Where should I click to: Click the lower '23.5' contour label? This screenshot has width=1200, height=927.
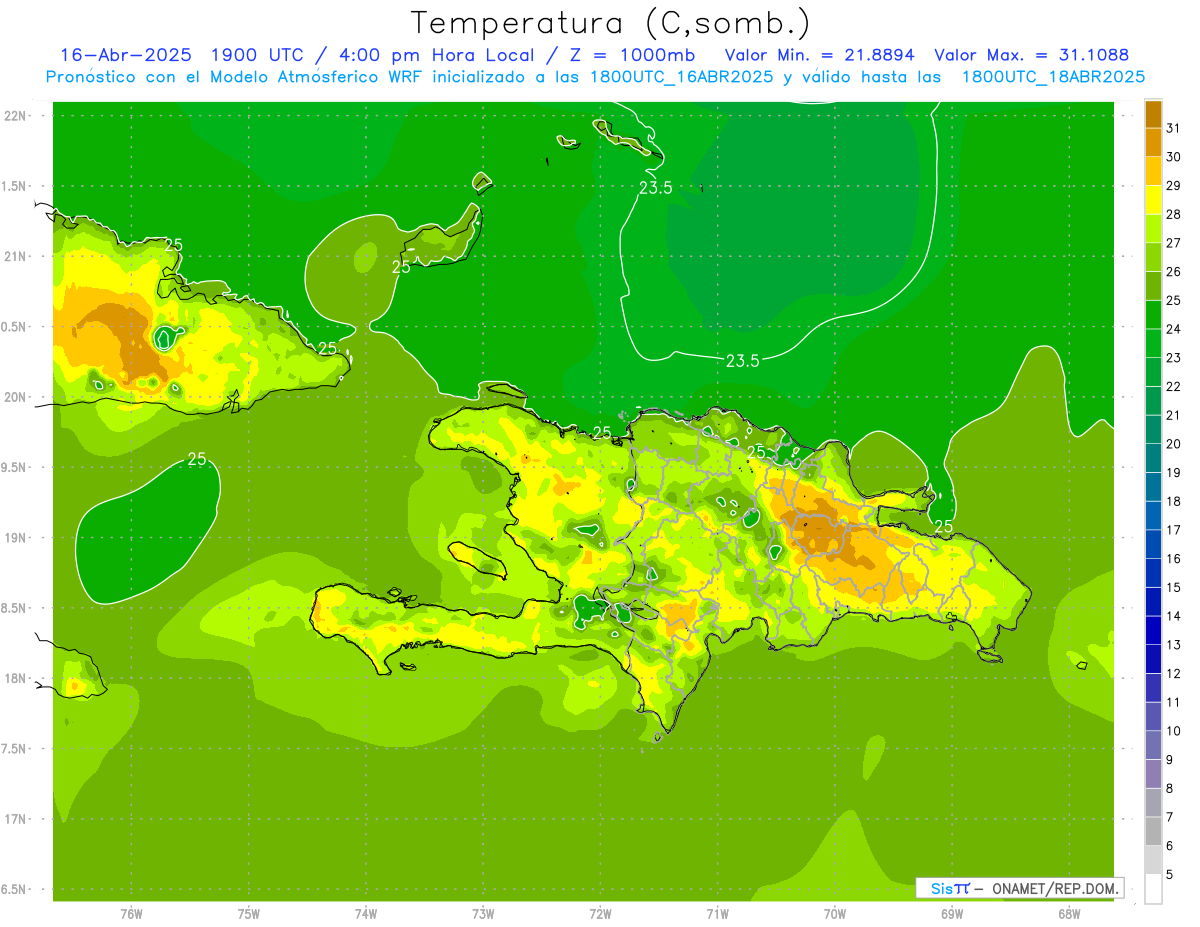(x=742, y=361)
